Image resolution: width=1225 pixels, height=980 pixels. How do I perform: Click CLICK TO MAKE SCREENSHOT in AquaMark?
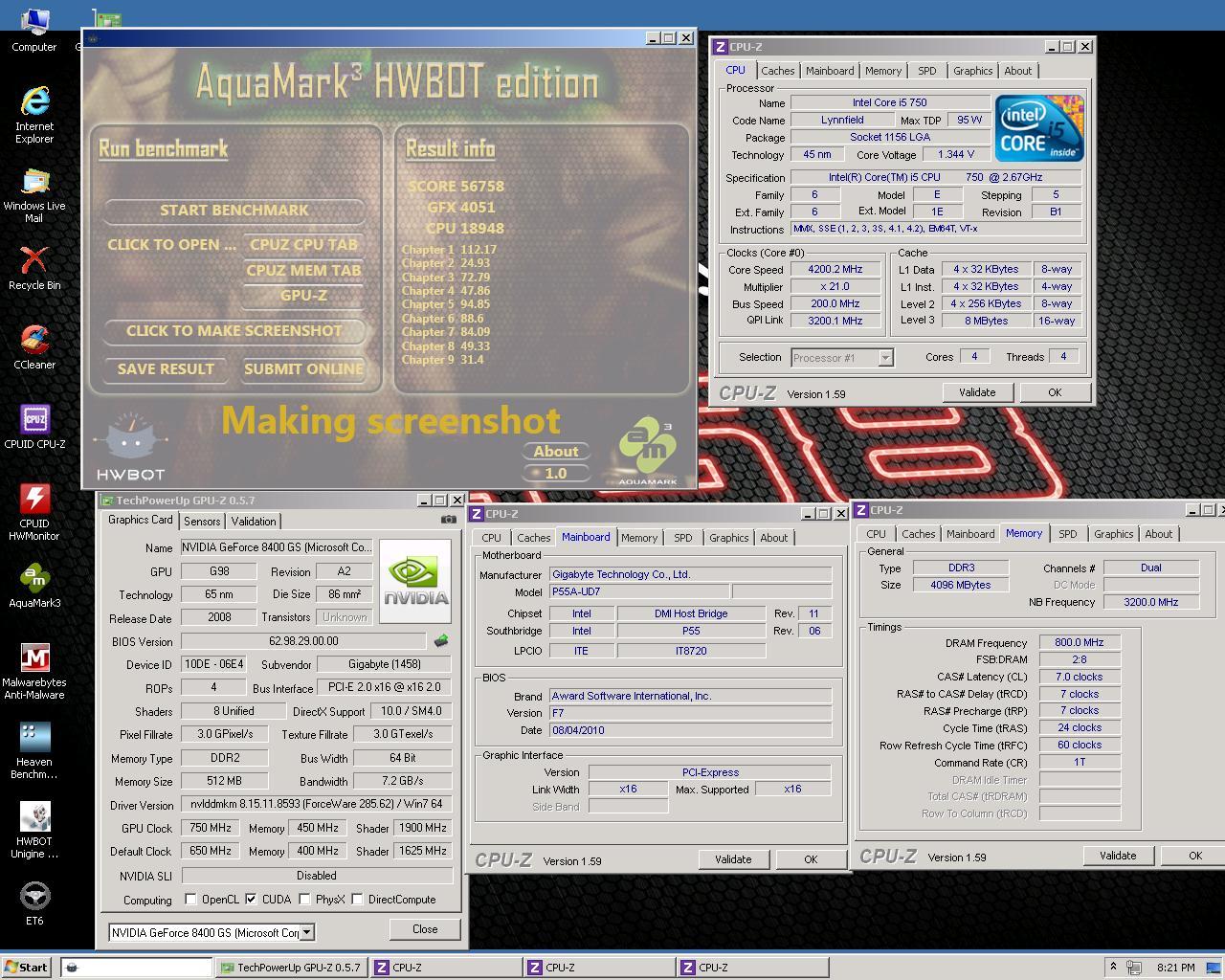pyautogui.click(x=234, y=331)
